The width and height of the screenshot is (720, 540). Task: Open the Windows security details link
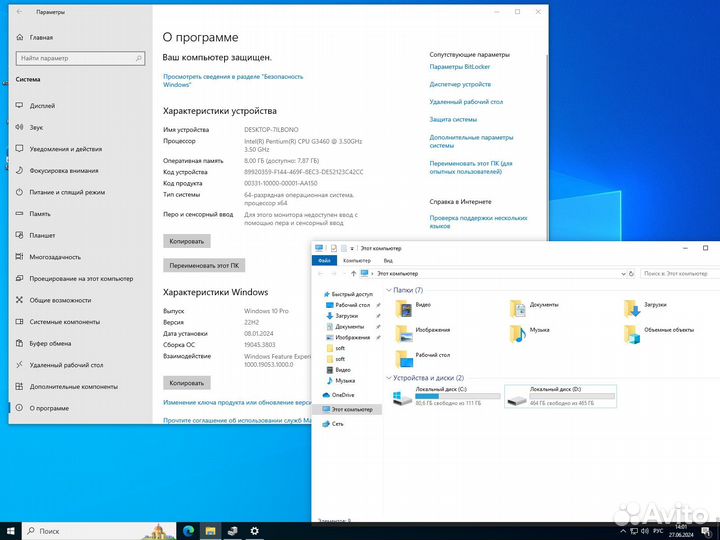click(233, 80)
